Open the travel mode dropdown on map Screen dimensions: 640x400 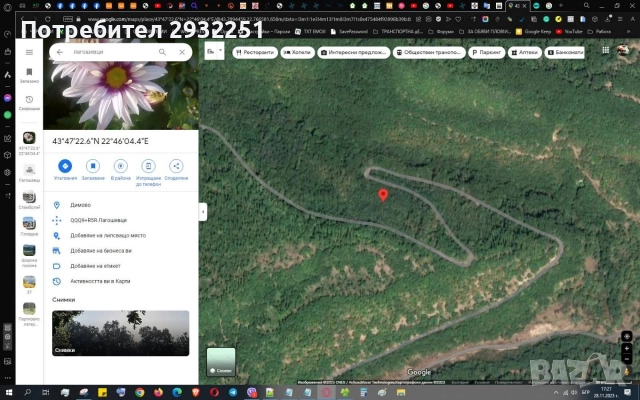[213, 52]
